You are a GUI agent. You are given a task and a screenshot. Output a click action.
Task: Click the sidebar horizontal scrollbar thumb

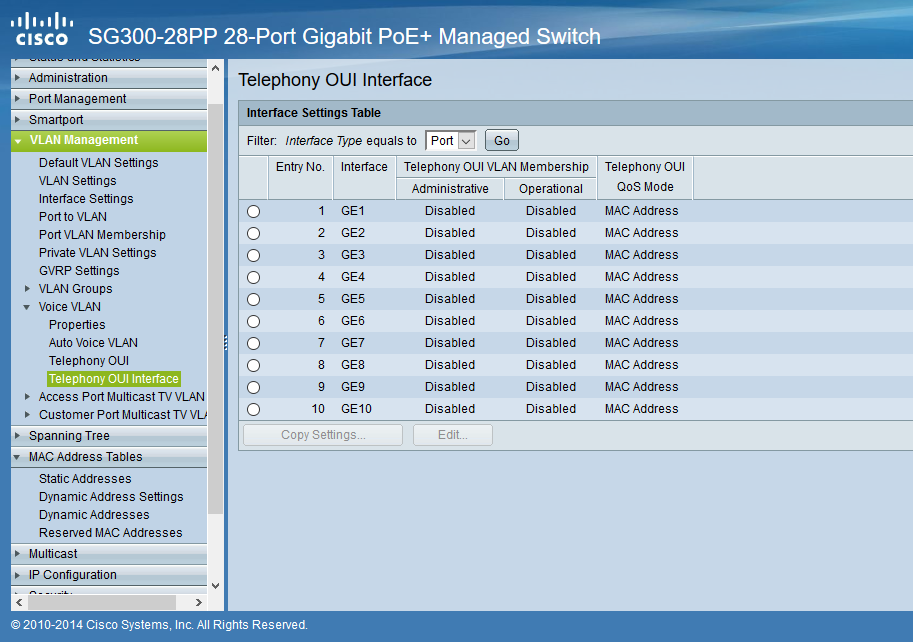102,602
